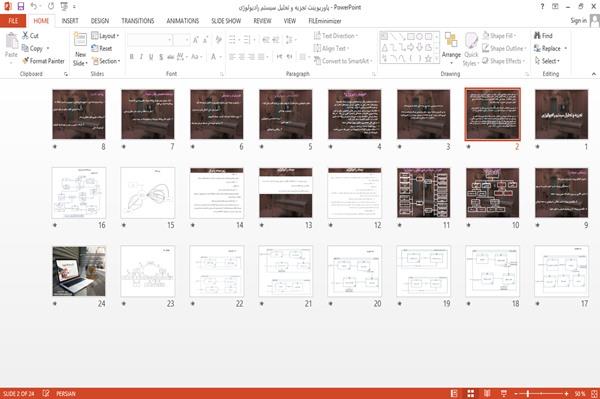This screenshot has width=600, height=399.
Task: Switch to Reading View in status bar
Action: 487,393
